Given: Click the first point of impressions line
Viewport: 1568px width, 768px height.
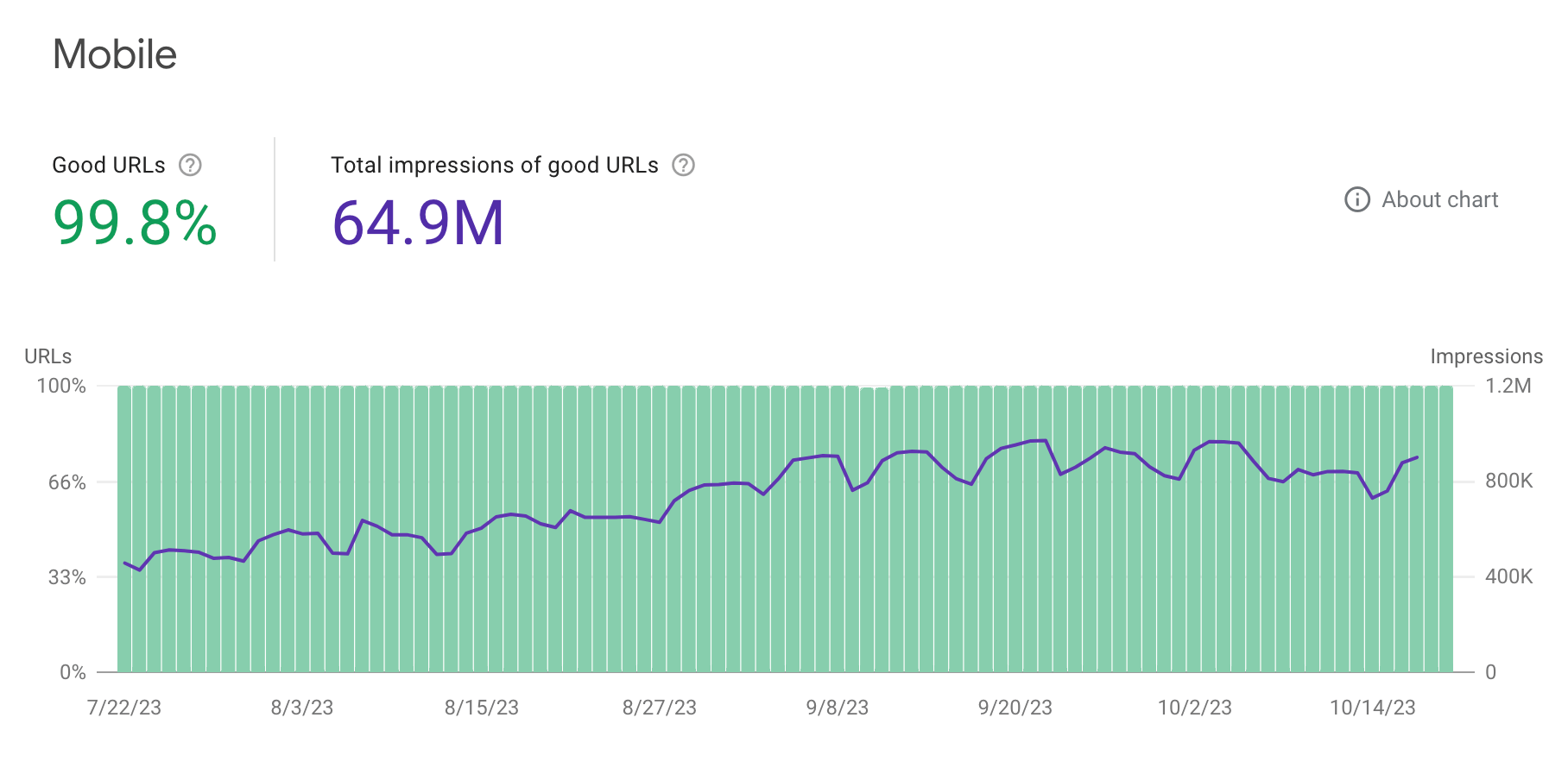Looking at the screenshot, I should (x=125, y=563).
